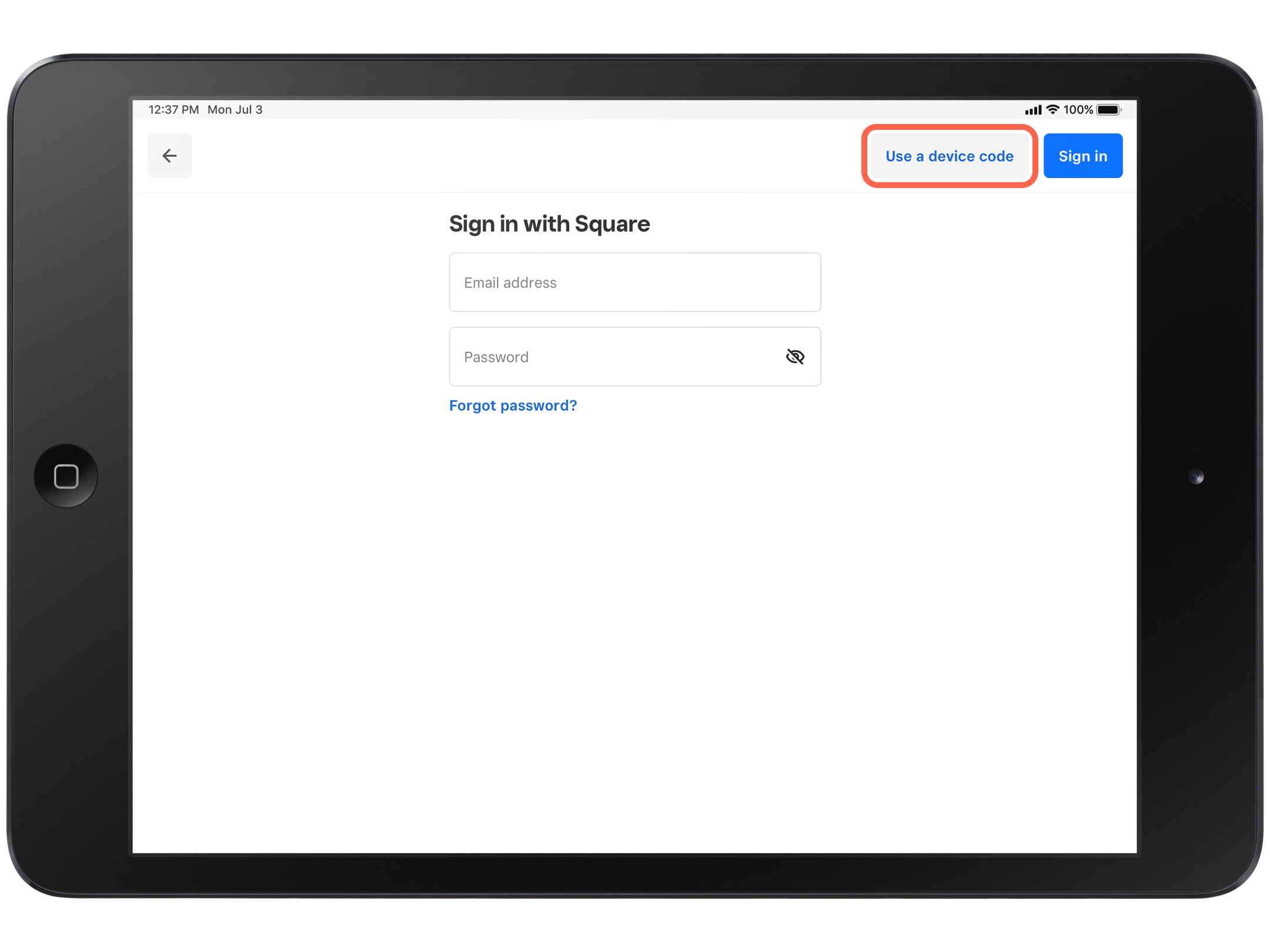Click the Mon Jul 3 date
The image size is (1270, 952).
[235, 110]
